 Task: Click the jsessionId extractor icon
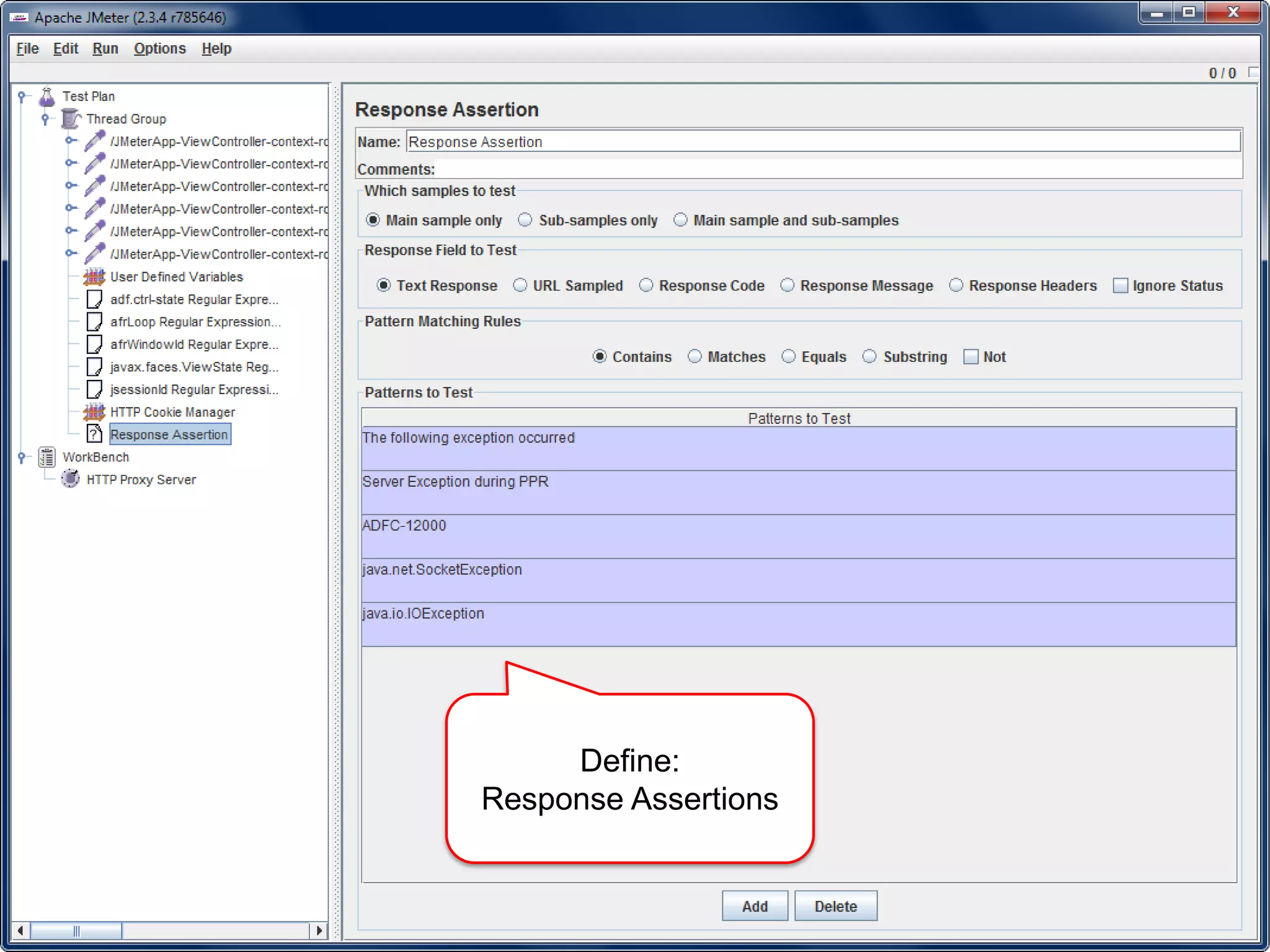(x=94, y=389)
